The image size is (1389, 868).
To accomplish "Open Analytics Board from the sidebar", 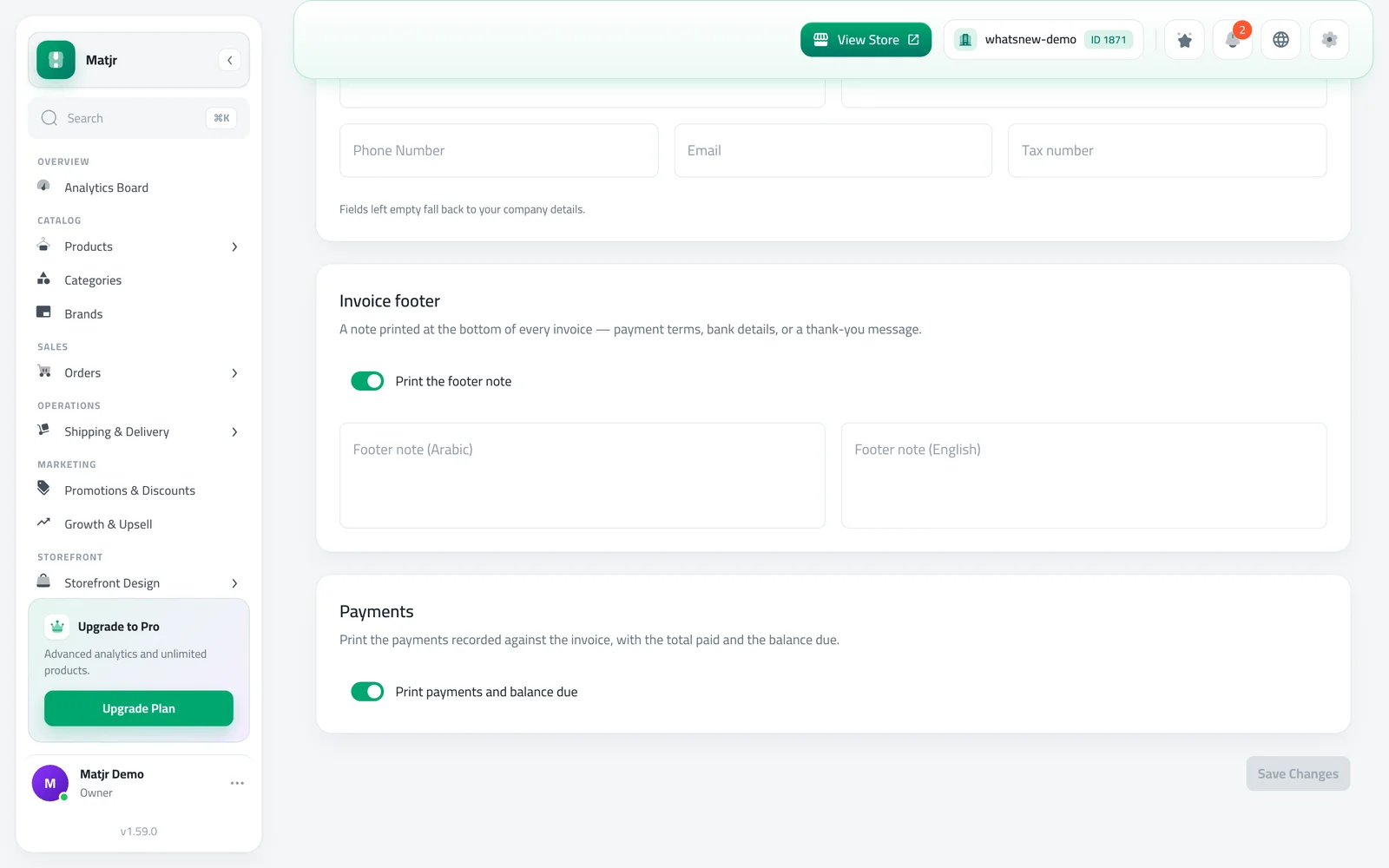I will coord(139,187).
